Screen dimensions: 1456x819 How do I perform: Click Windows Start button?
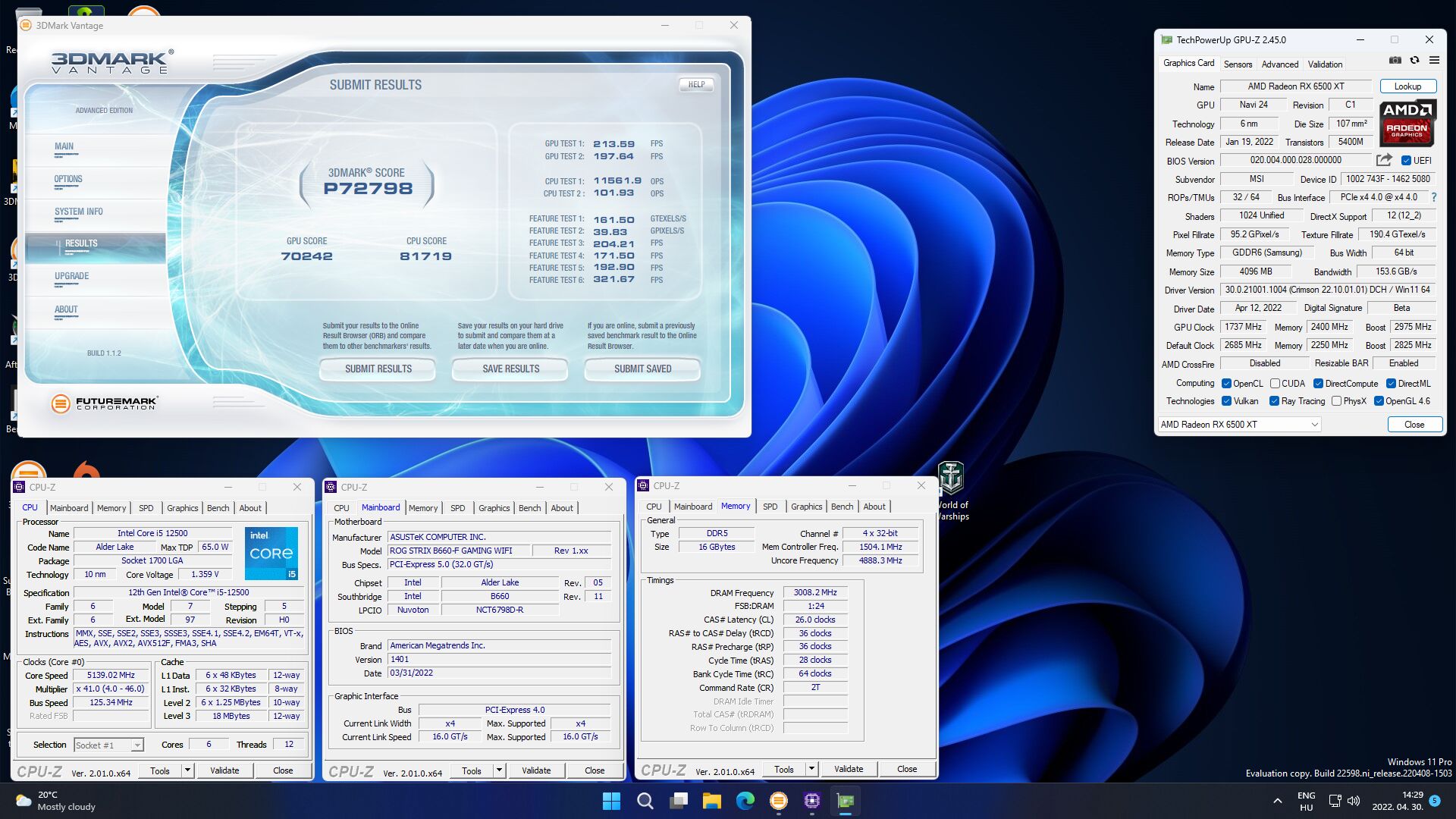pyautogui.click(x=611, y=801)
